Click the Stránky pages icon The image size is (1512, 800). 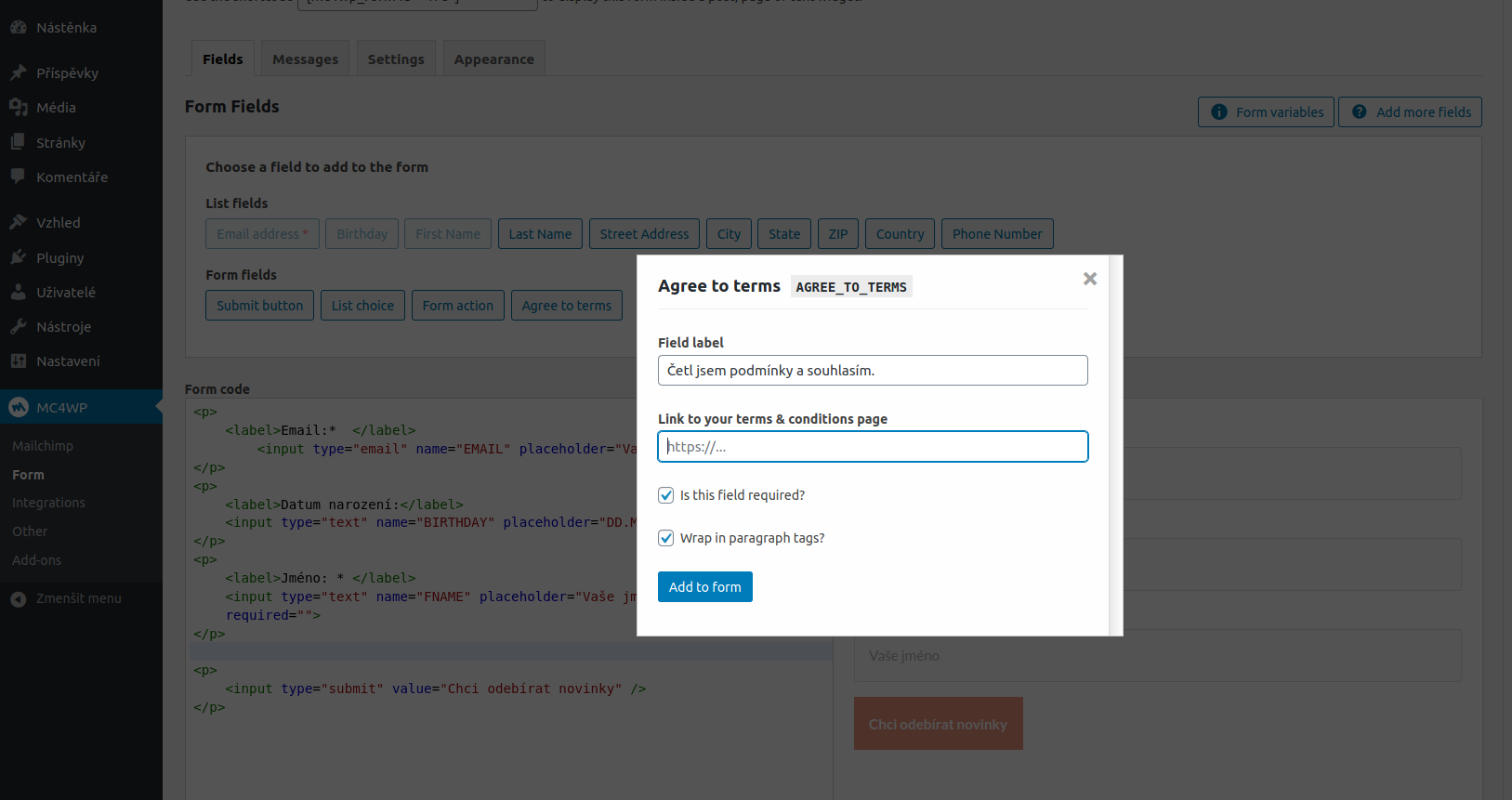pos(19,142)
